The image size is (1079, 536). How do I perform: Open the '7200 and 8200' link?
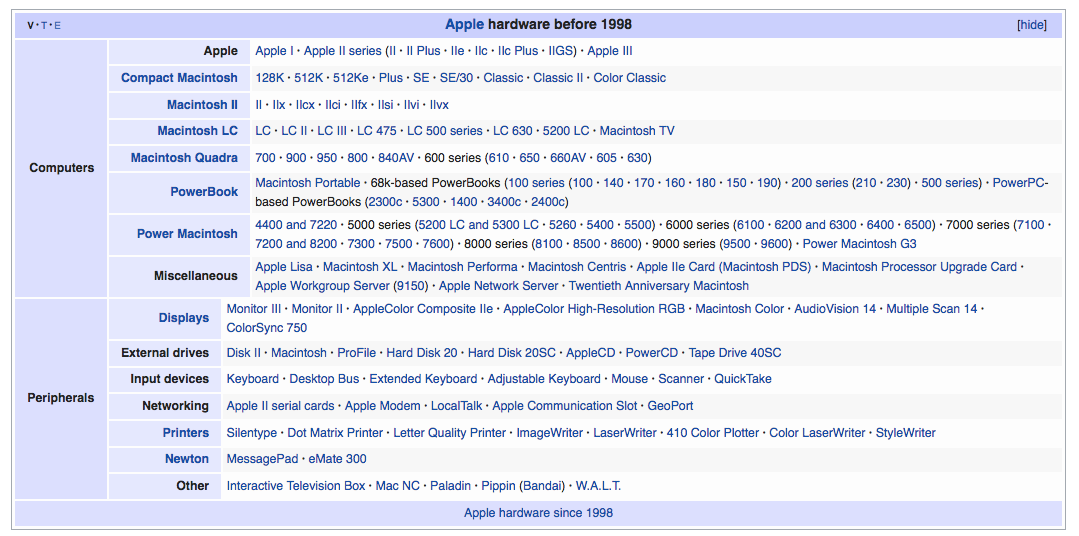click(x=297, y=244)
